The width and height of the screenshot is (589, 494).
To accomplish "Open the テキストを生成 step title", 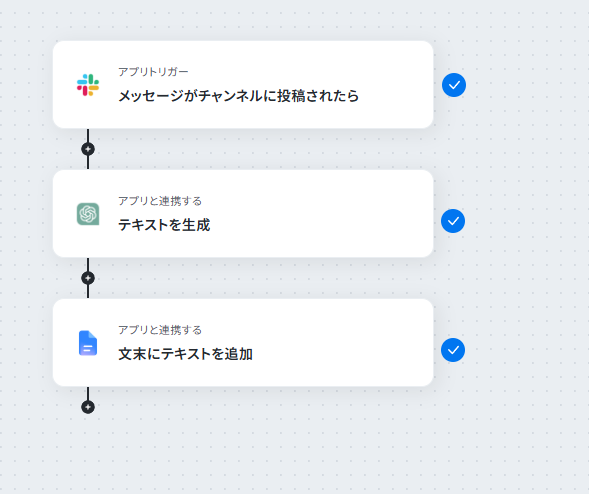I will 164,225.
